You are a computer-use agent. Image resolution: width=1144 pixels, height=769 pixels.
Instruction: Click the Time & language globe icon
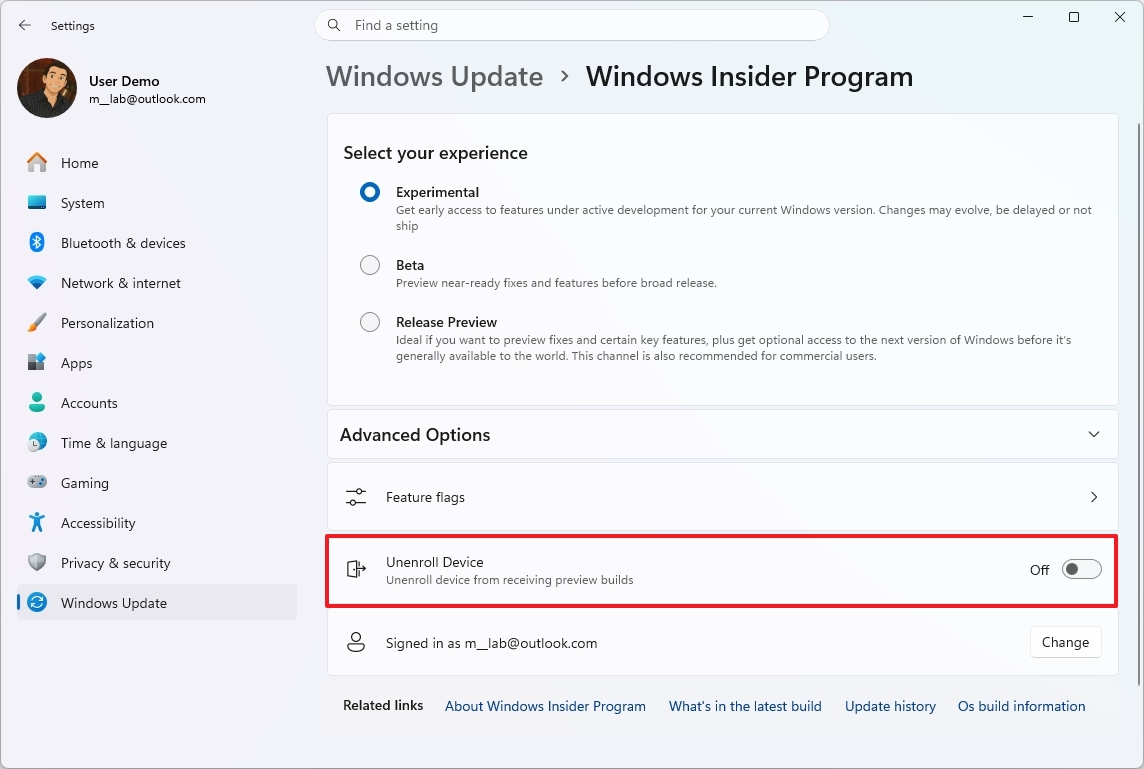point(37,442)
